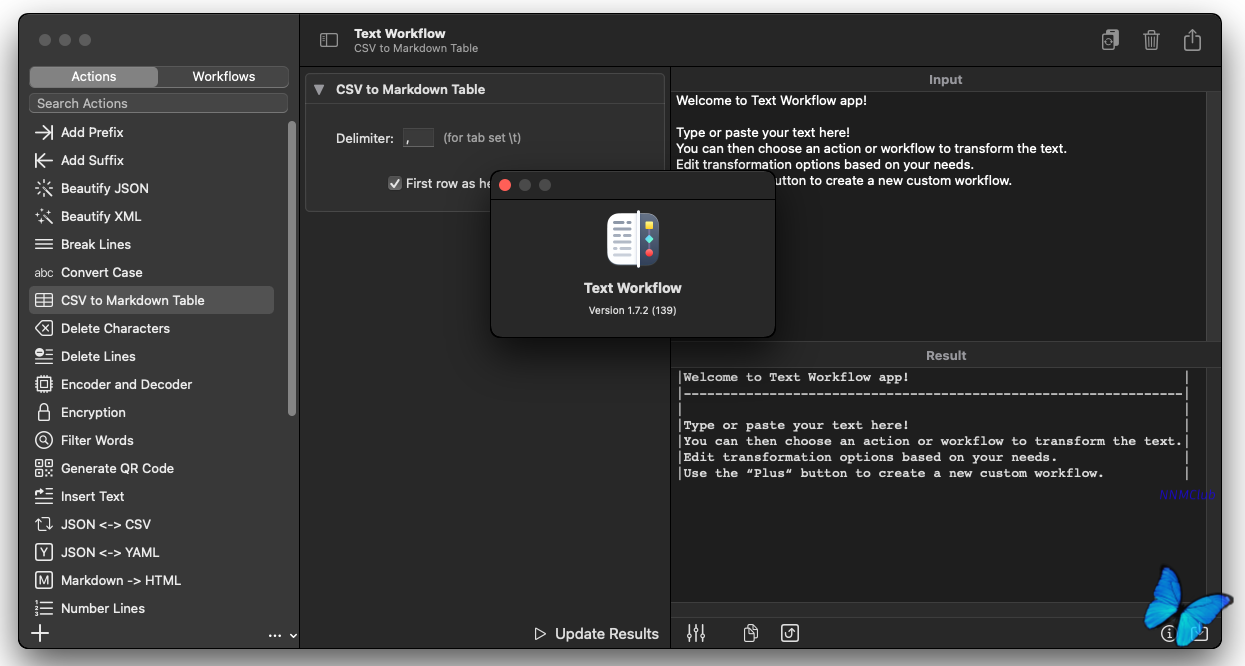The width and height of the screenshot is (1245, 666).
Task: Click the trash icon in the top toolbar
Action: point(1152,40)
